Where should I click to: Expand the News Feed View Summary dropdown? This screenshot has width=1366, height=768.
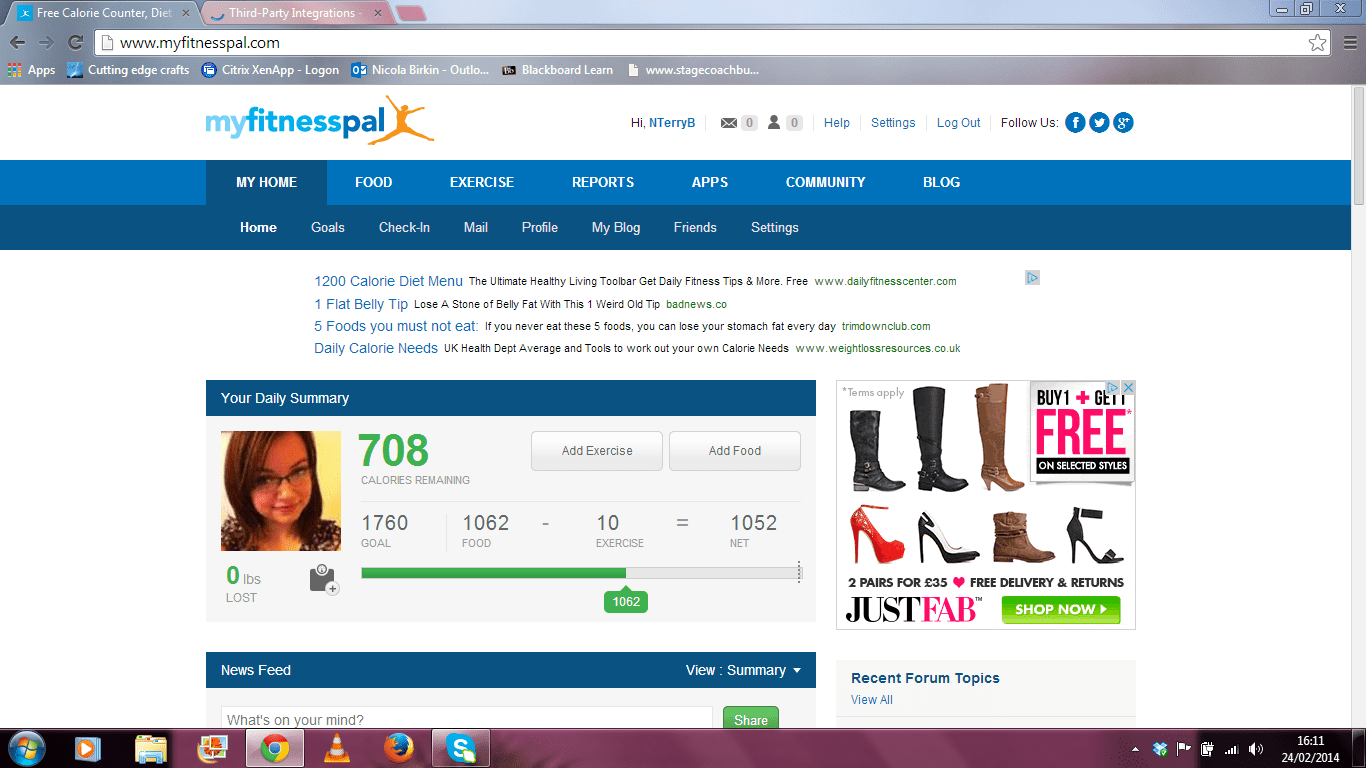pos(743,670)
